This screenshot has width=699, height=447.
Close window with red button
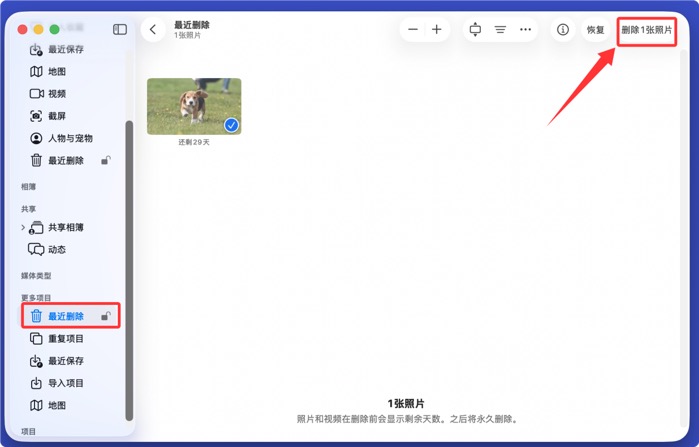(x=22, y=29)
